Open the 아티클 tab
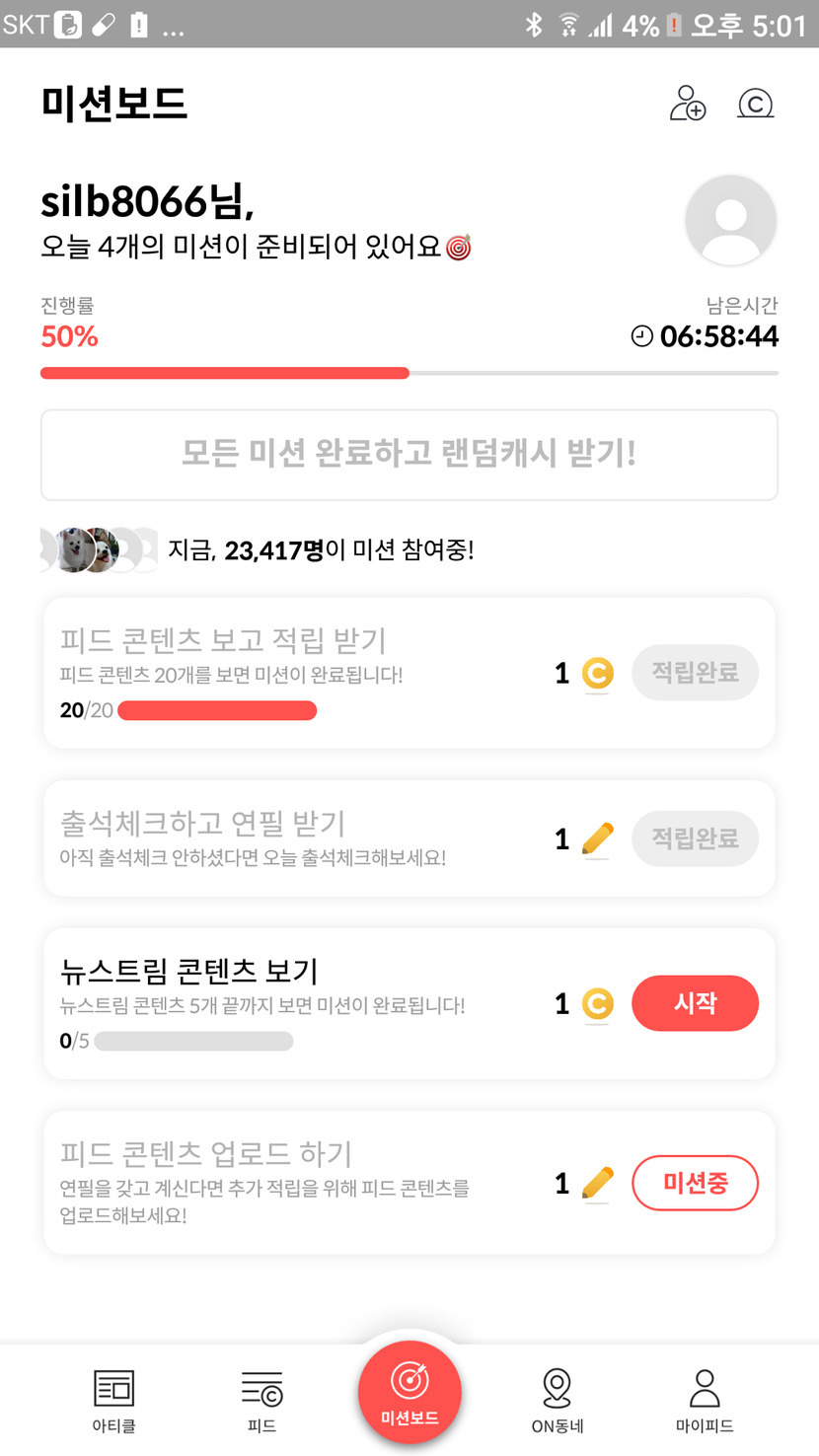819x1456 pixels. click(113, 1400)
